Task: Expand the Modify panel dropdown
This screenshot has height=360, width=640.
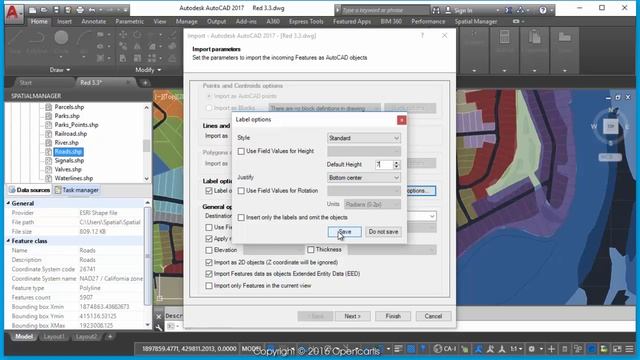Action: click(148, 70)
